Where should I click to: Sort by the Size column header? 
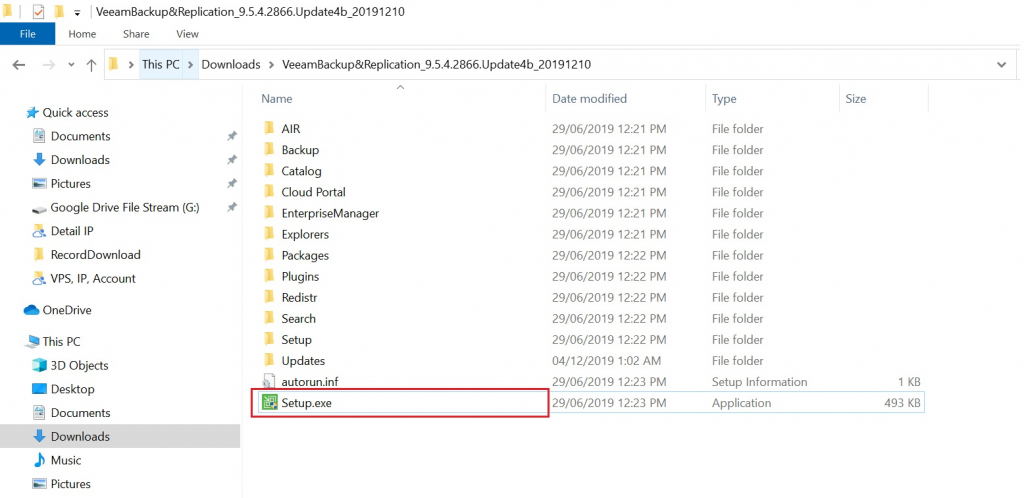(x=856, y=99)
